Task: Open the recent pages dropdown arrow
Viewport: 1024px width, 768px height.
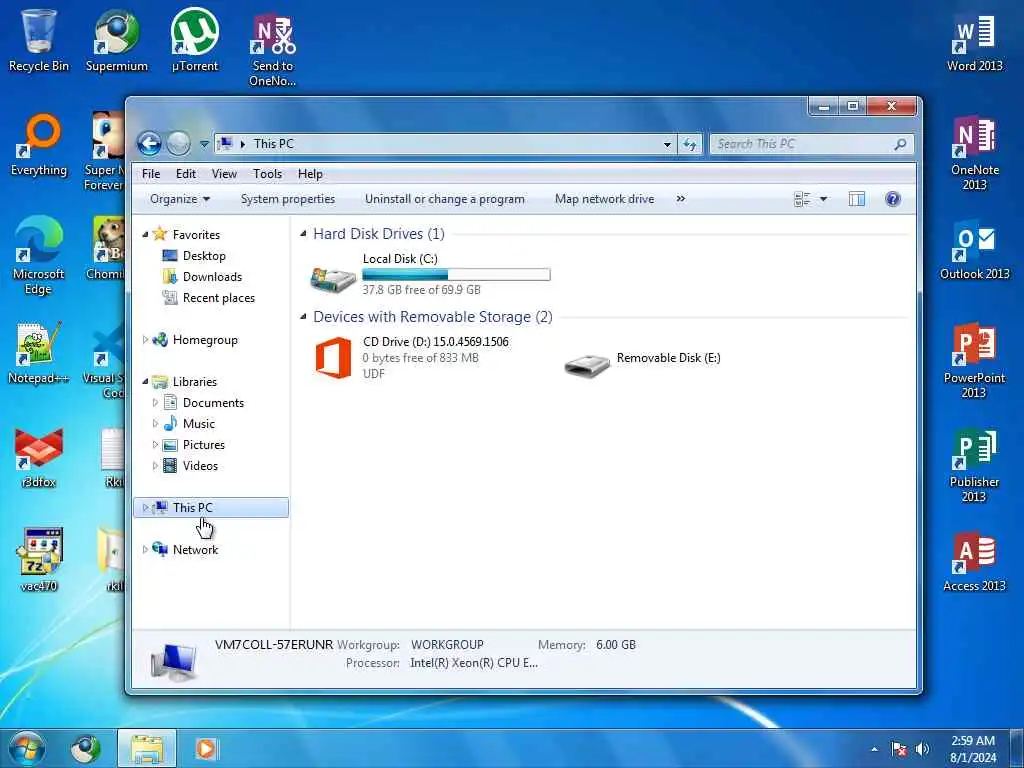Action: 204,144
